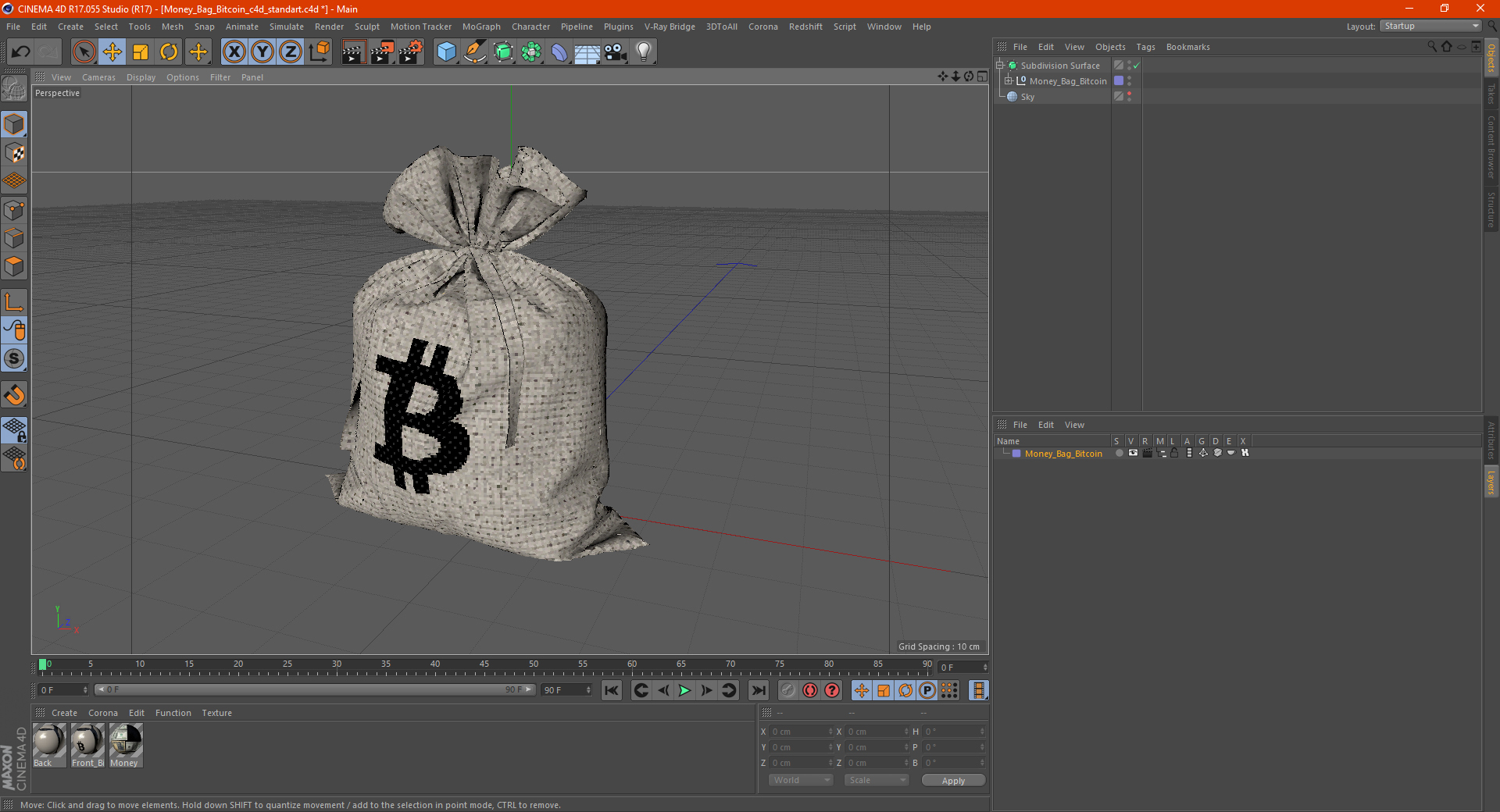The height and width of the screenshot is (812, 1500).
Task: Select the Money material thumbnail
Action: click(x=125, y=746)
